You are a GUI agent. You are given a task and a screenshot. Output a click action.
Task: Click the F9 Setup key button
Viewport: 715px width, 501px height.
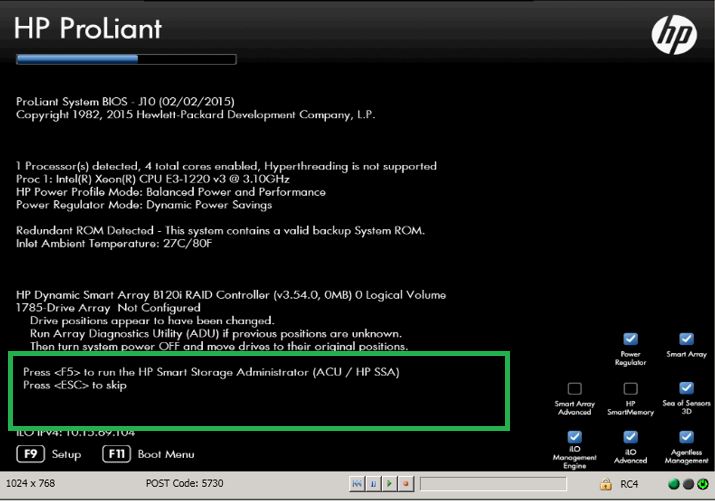pyautogui.click(x=31, y=454)
